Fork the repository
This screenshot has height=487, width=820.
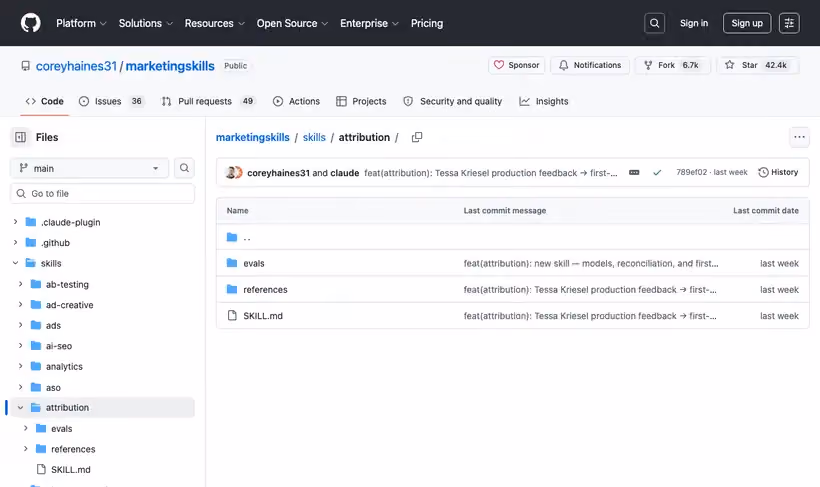[x=673, y=65]
